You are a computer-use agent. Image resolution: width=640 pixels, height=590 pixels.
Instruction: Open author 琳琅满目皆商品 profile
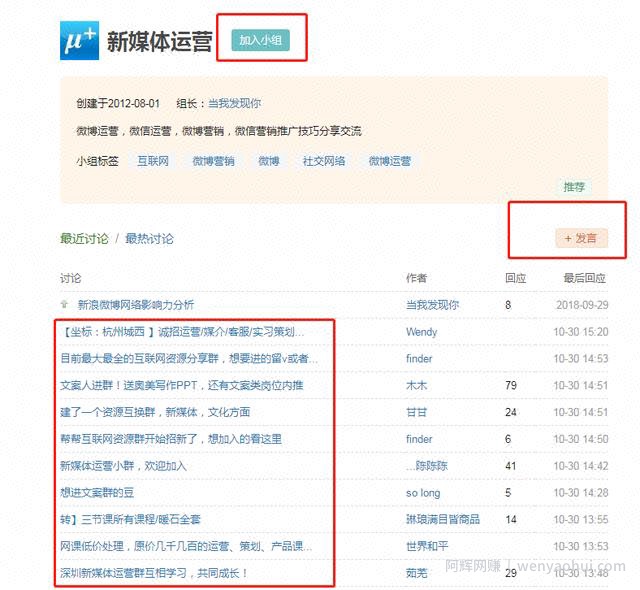[443, 520]
